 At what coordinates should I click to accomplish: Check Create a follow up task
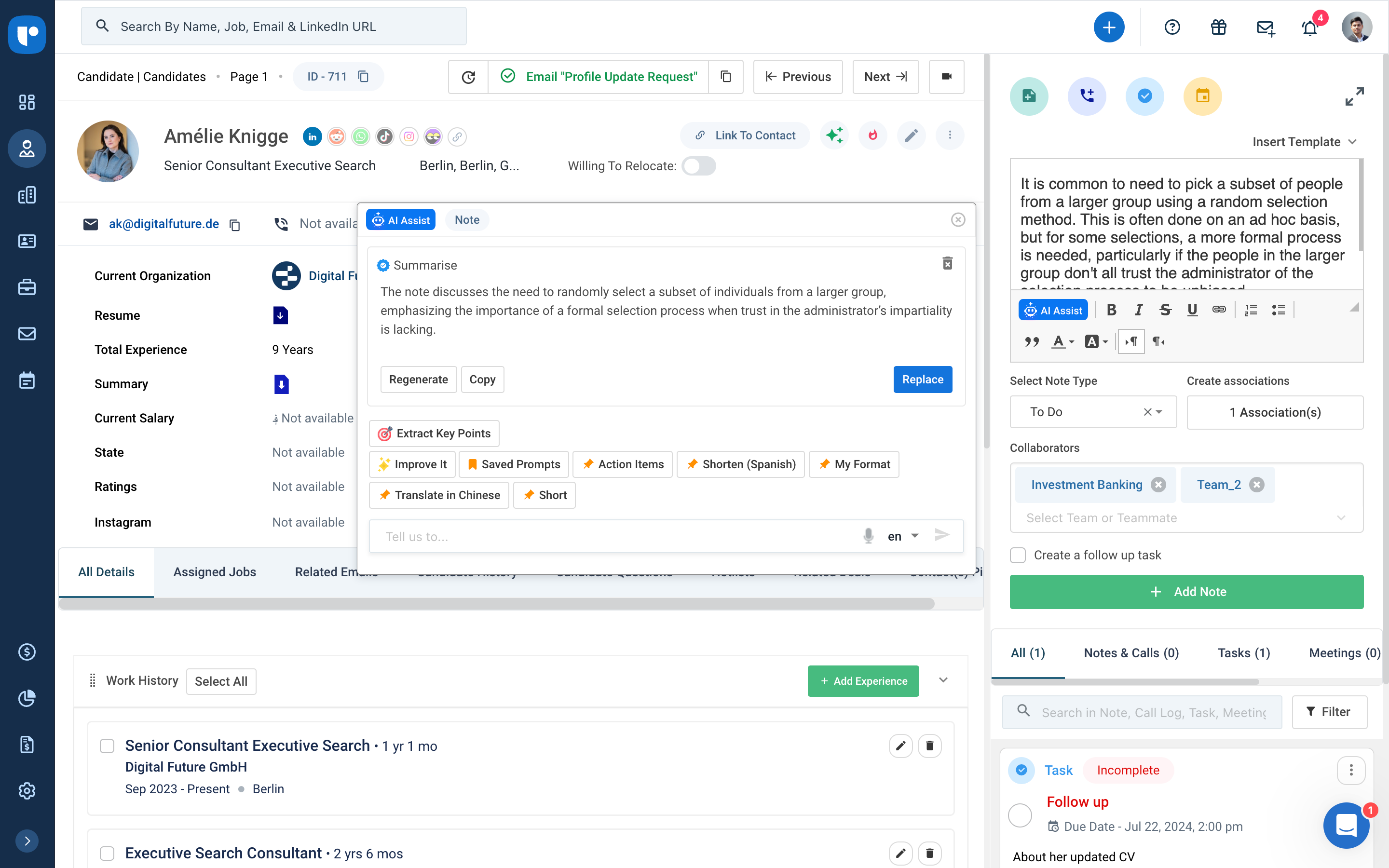tap(1018, 555)
